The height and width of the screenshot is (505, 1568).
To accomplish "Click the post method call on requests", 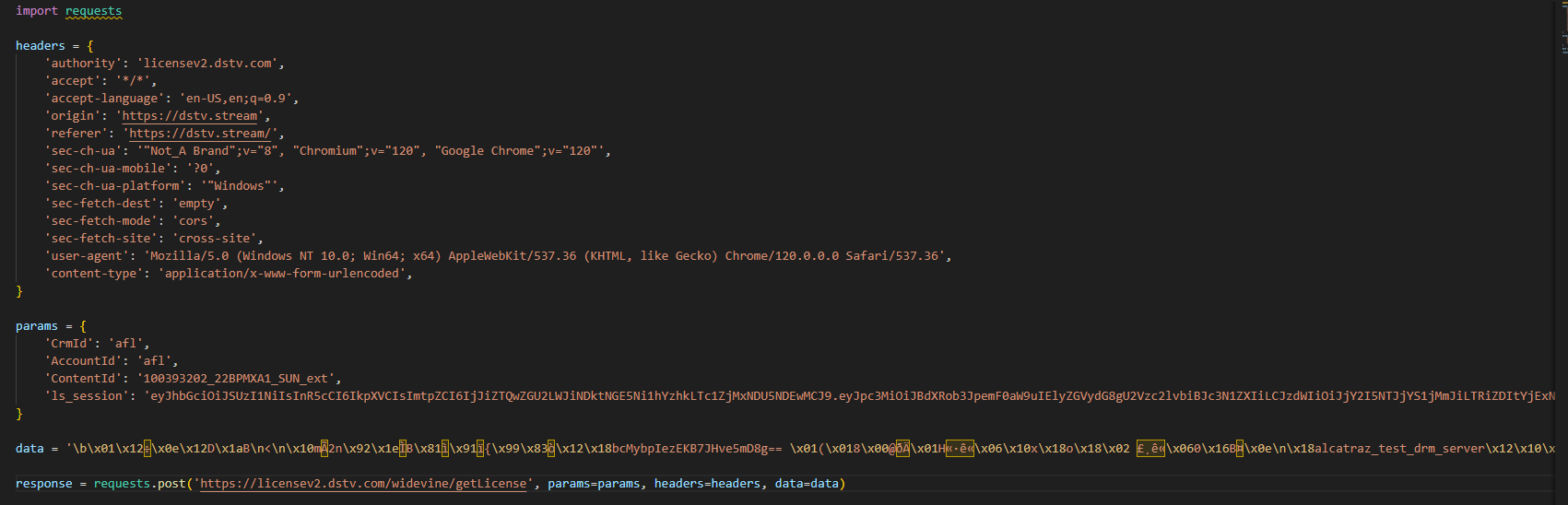I will click(171, 484).
